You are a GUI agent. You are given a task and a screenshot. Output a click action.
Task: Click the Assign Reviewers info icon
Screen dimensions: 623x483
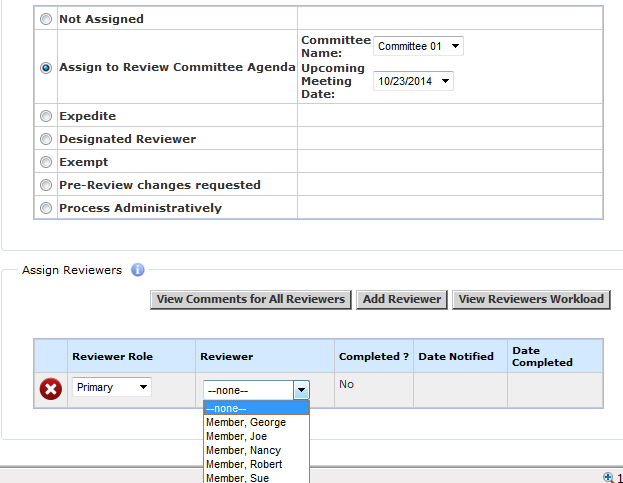coord(137,270)
